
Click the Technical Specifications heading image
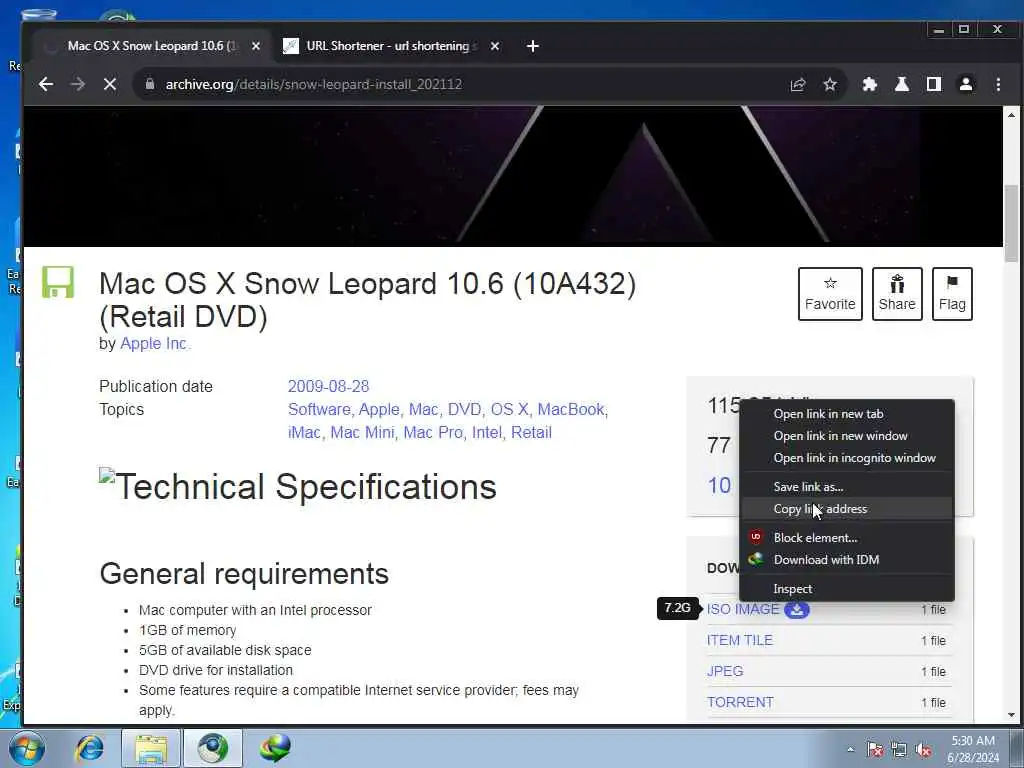107,475
